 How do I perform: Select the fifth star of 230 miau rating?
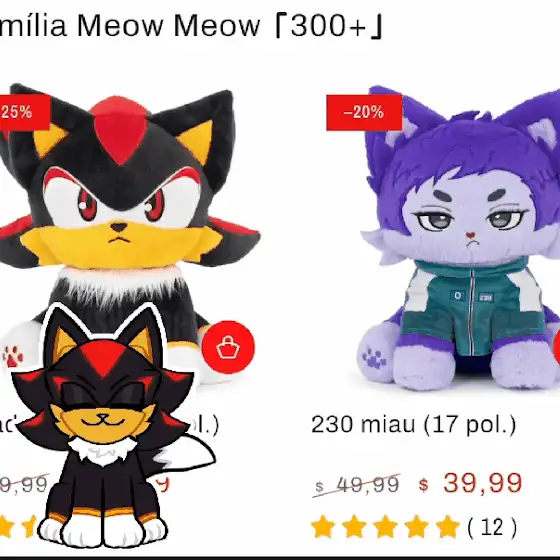point(447,526)
